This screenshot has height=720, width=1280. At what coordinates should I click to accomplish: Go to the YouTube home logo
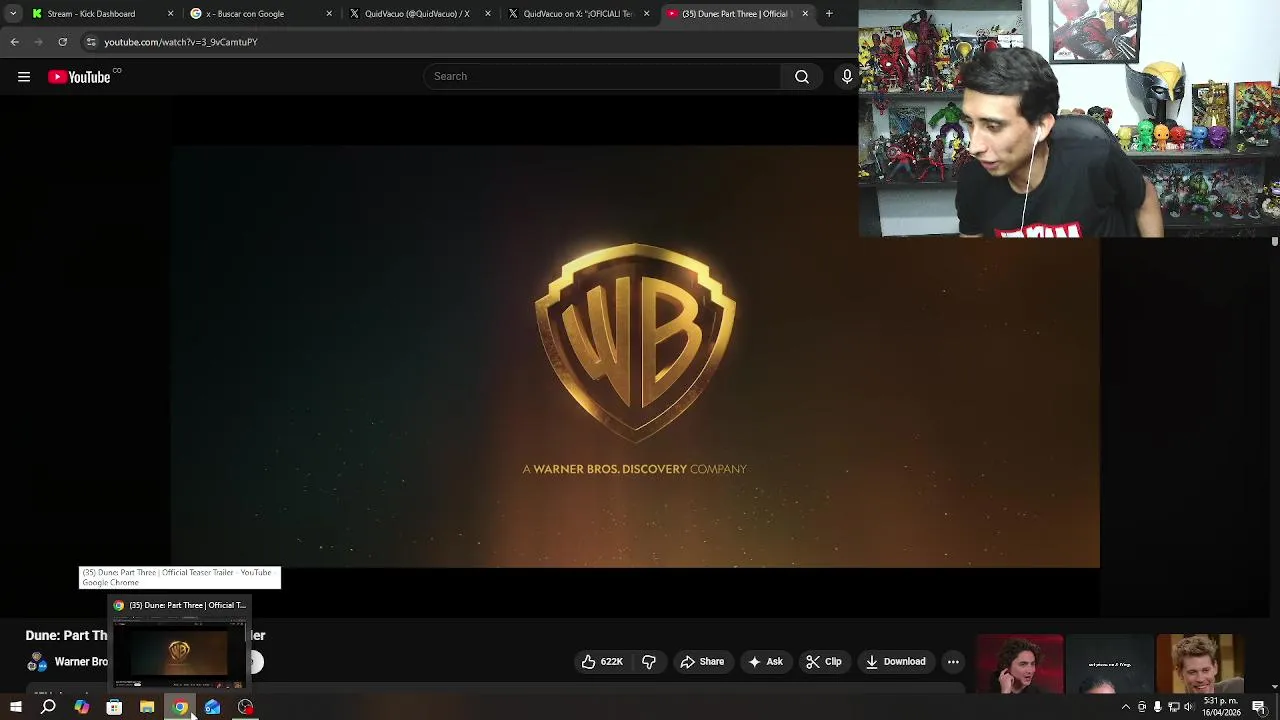tap(79, 77)
